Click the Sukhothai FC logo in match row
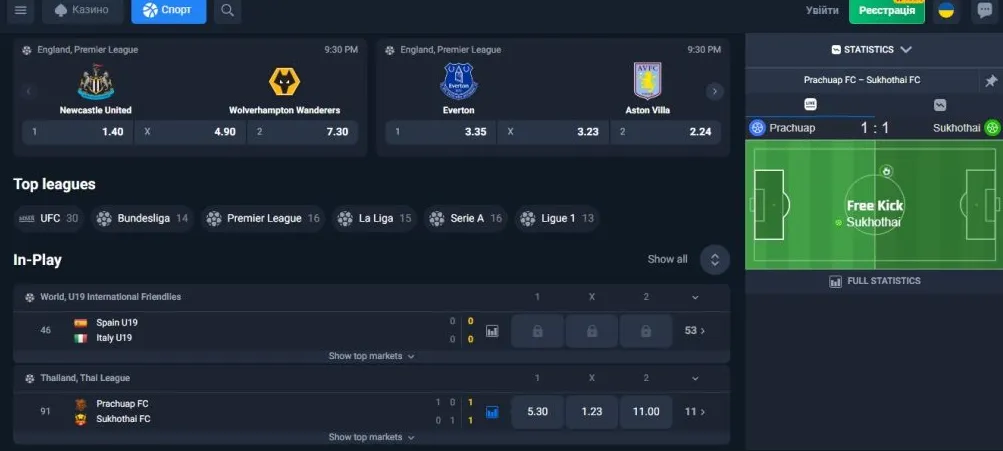 coord(81,420)
